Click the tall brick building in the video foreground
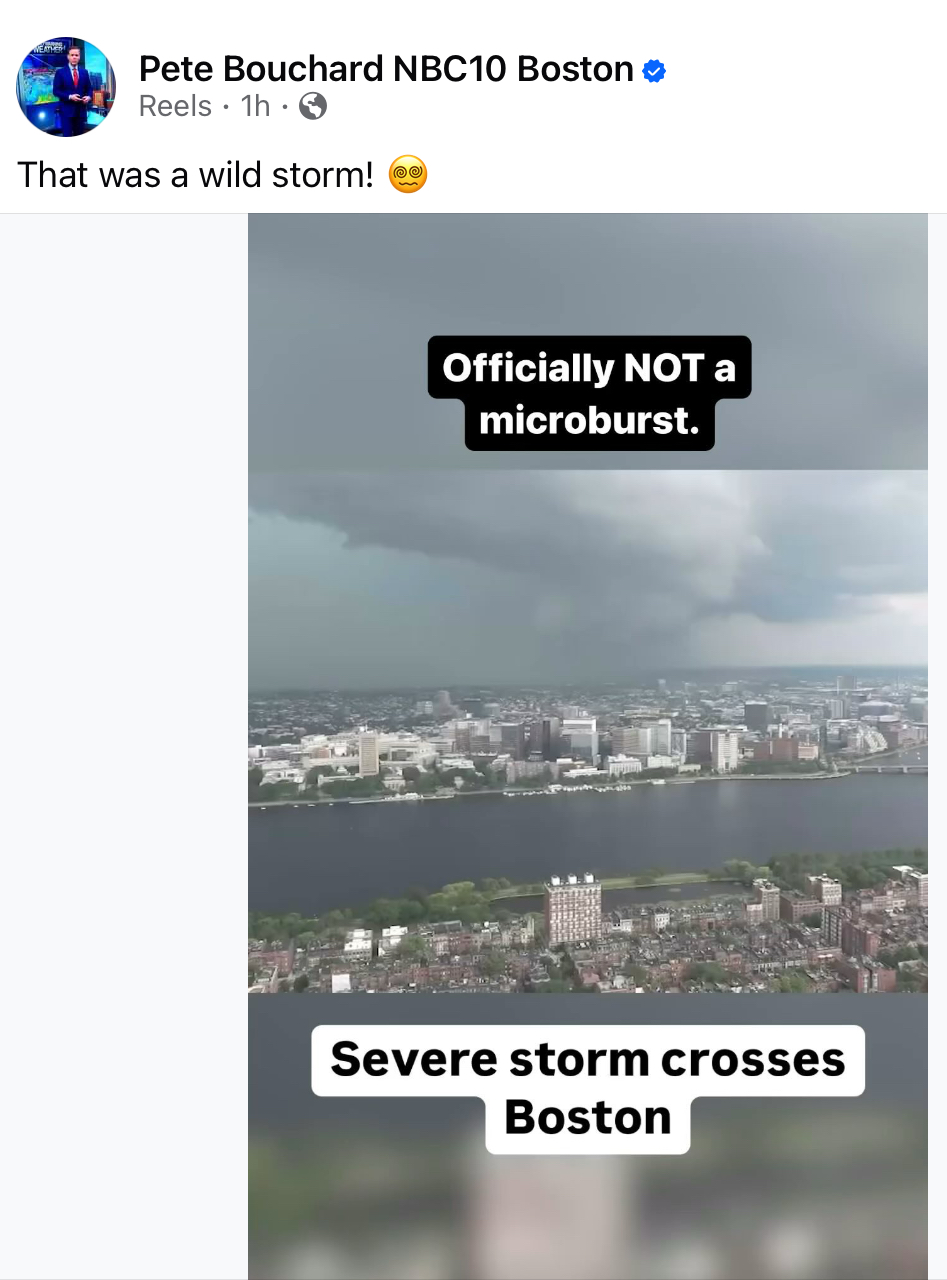Image resolution: width=947 pixels, height=1280 pixels. [573, 908]
